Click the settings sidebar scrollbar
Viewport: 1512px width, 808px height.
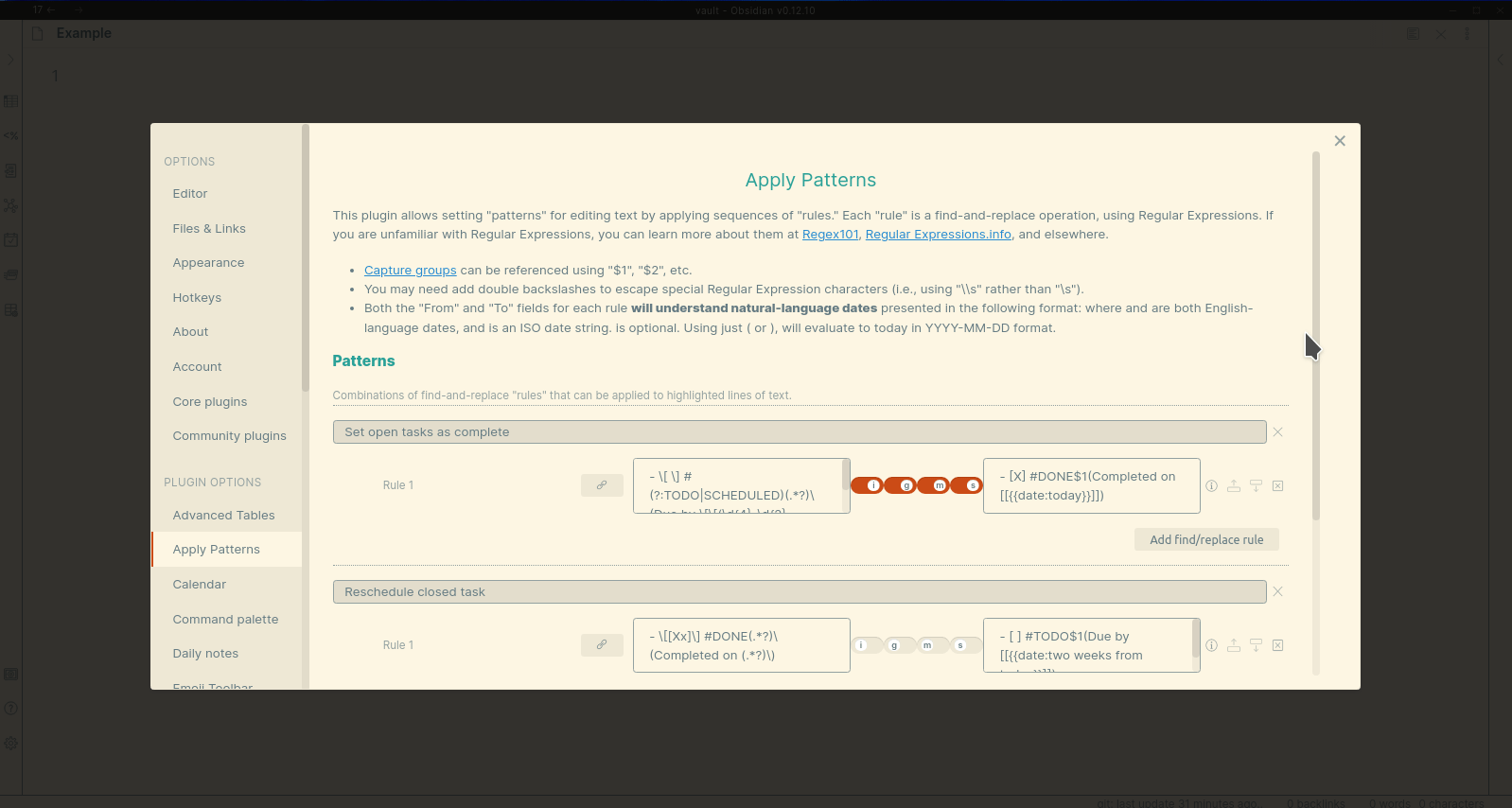click(x=305, y=257)
